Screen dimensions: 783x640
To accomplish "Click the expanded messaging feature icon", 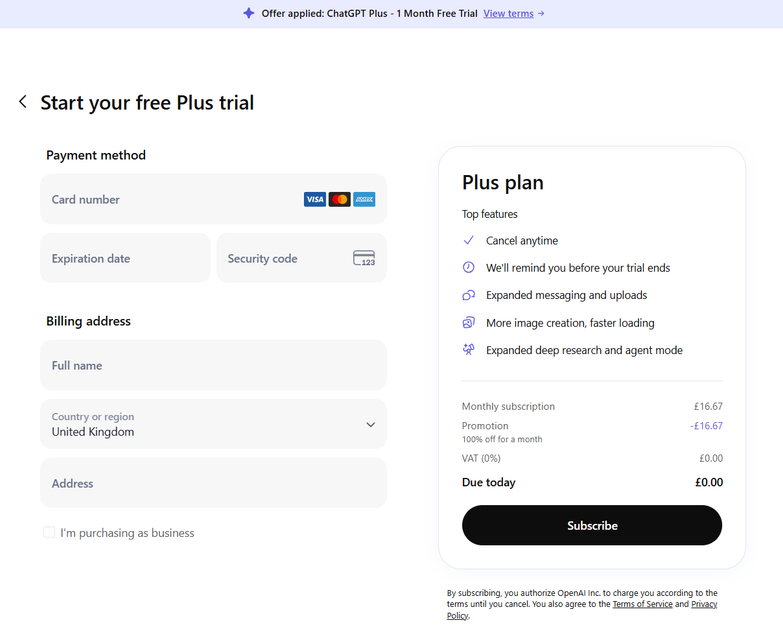I will point(468,296).
